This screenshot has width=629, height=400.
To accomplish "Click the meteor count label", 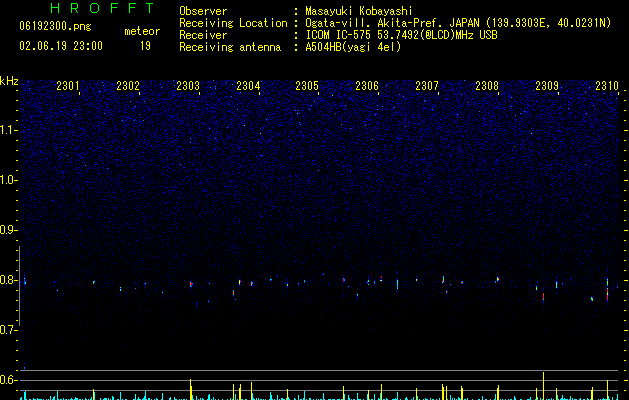I will 142,31.
